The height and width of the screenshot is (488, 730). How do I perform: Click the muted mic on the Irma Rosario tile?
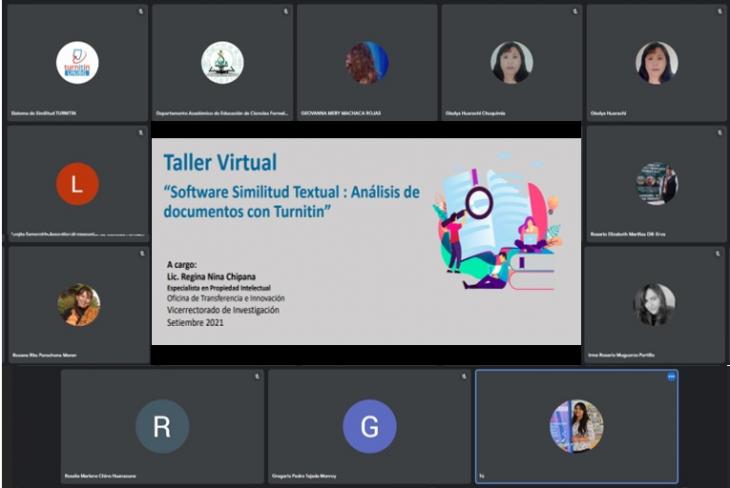coord(718,254)
